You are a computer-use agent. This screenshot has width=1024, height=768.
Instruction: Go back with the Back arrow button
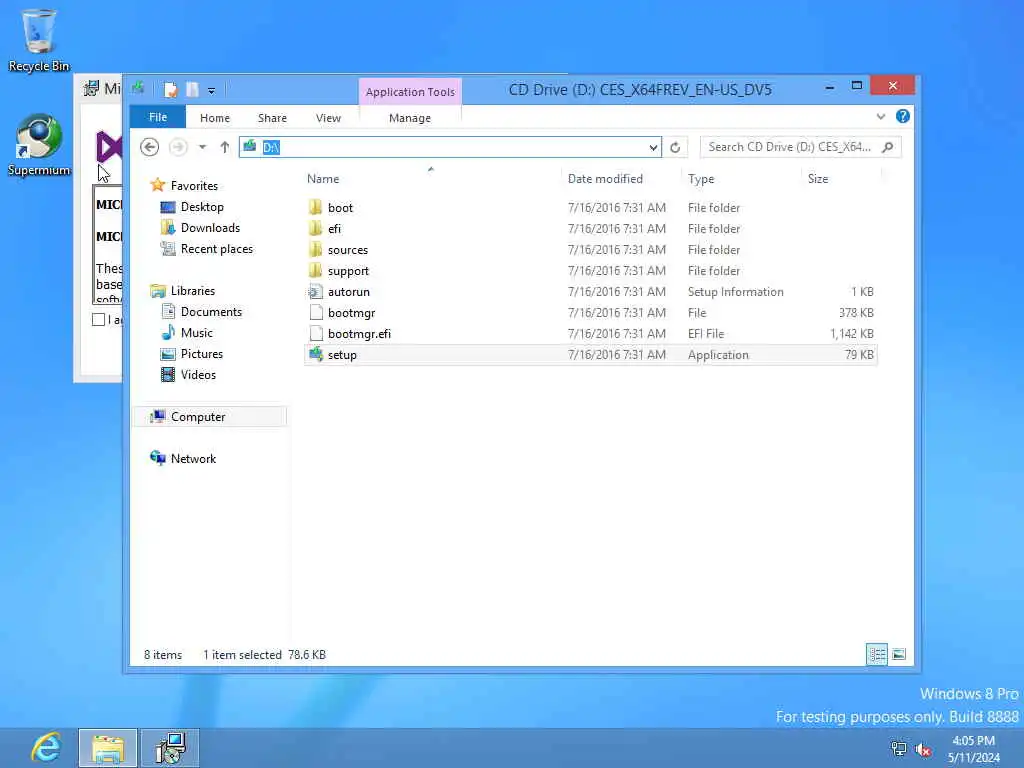pyautogui.click(x=150, y=147)
